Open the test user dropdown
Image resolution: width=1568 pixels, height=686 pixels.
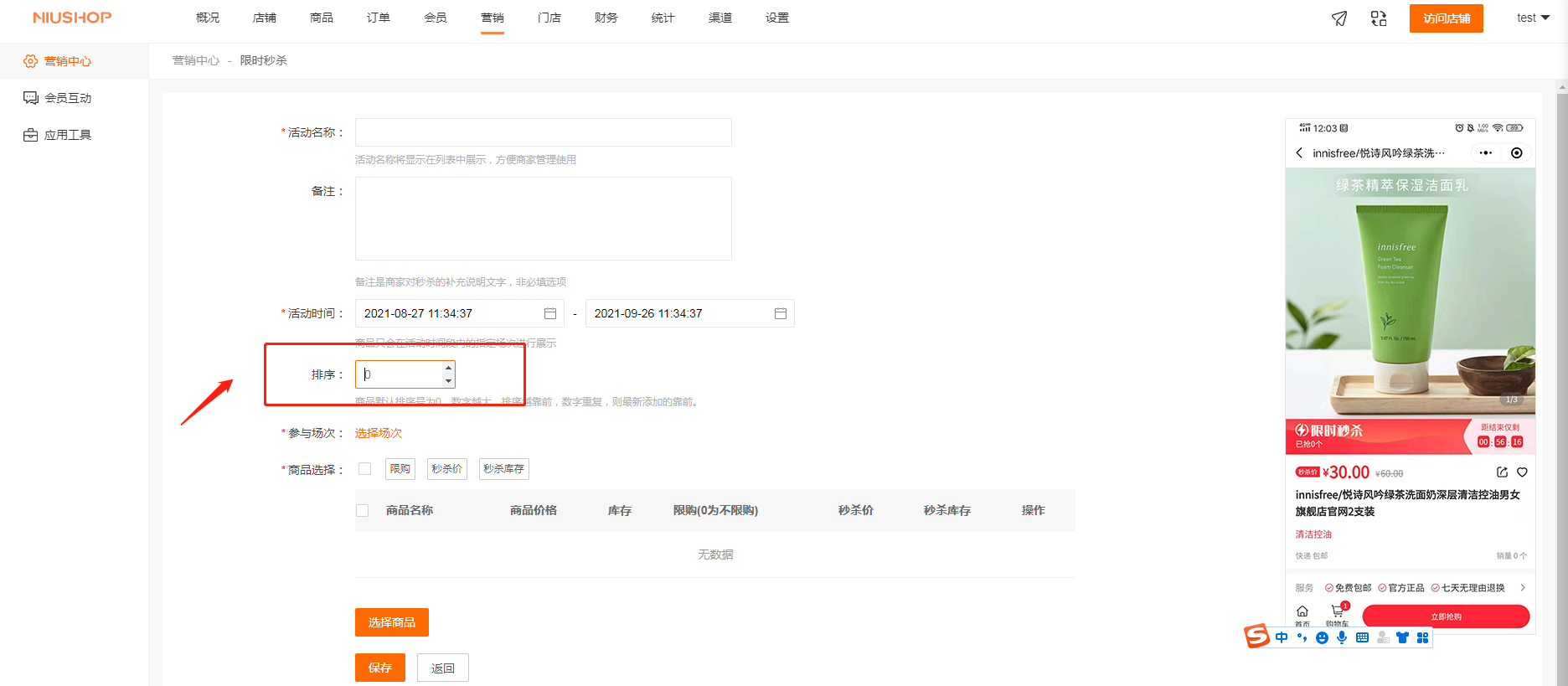tap(1533, 18)
